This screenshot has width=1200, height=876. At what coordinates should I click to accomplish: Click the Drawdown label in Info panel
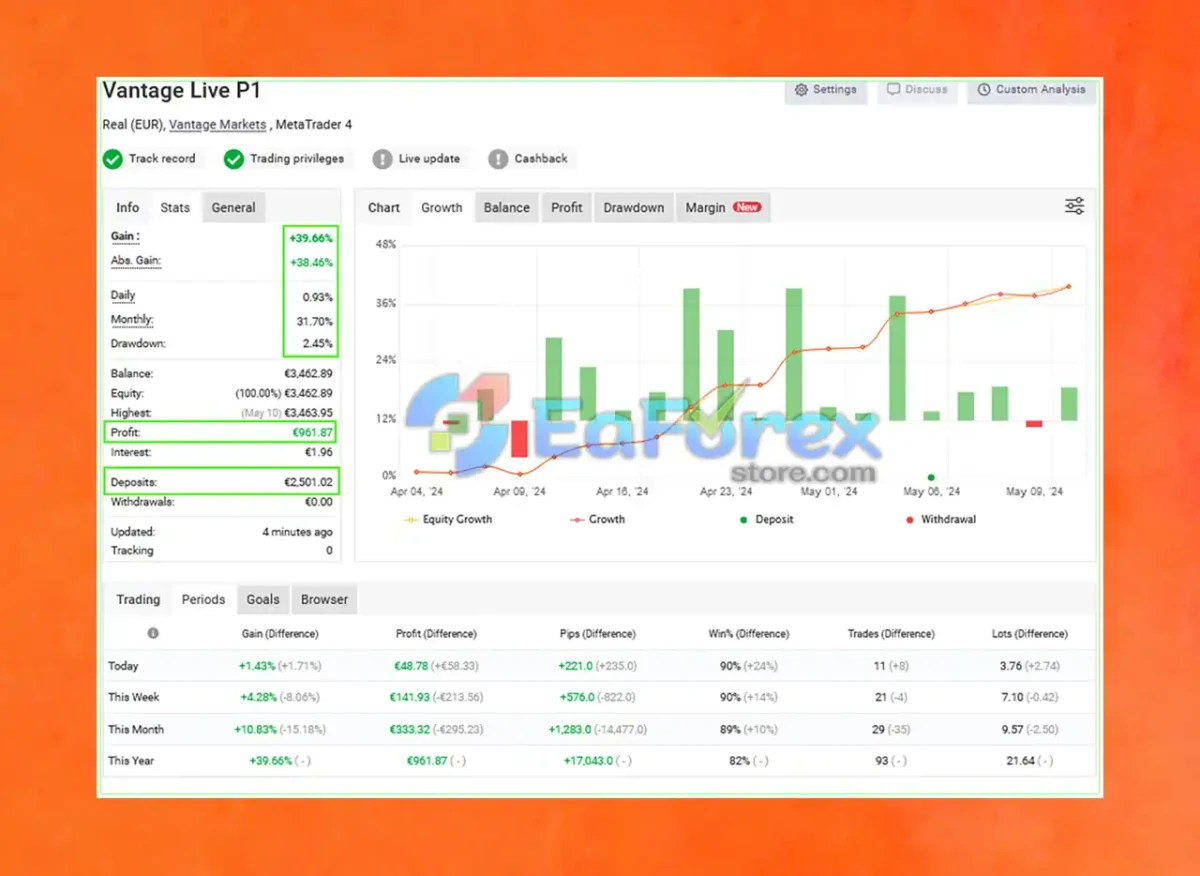tap(138, 343)
